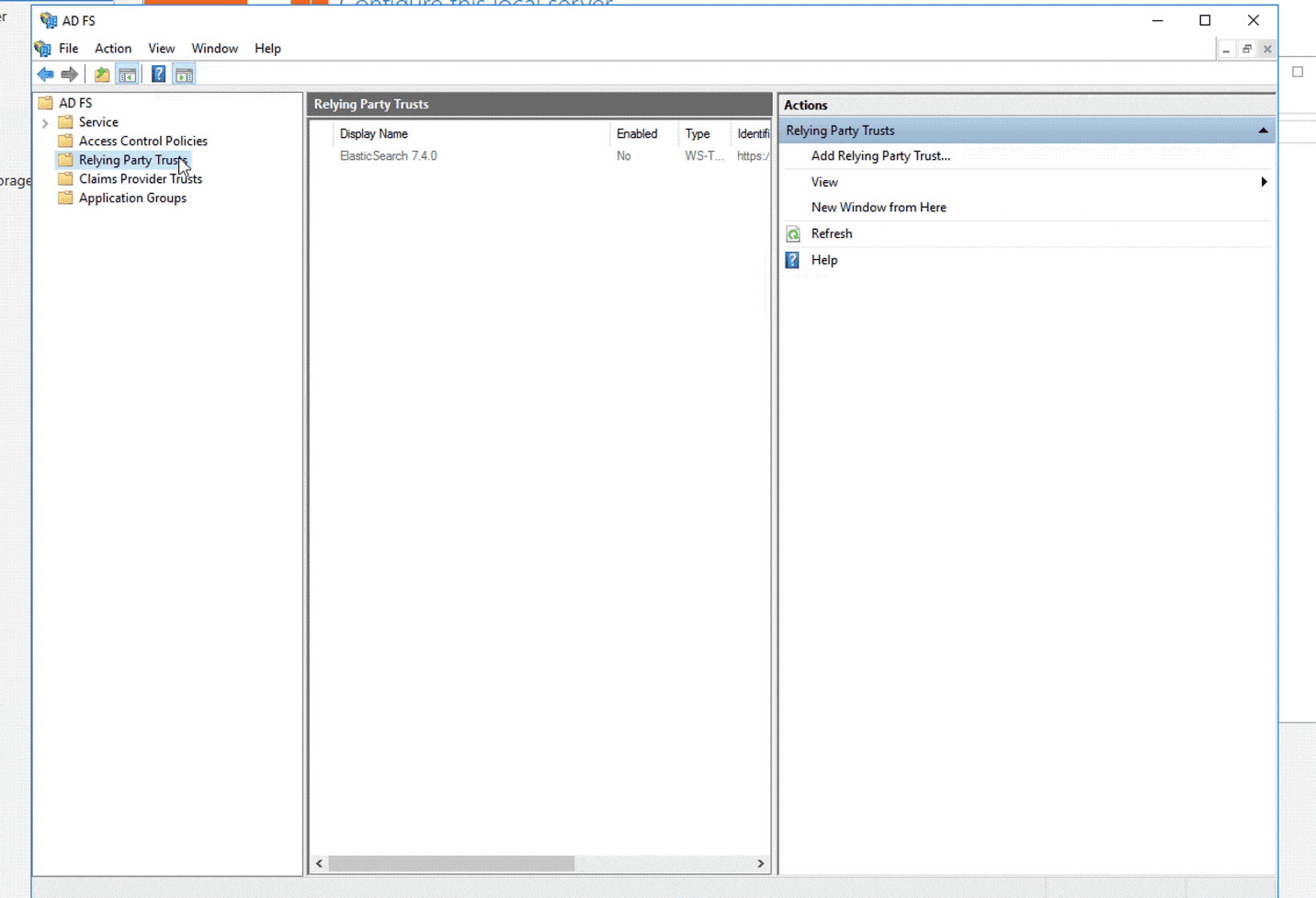This screenshot has height=898, width=1316.
Task: Click the horizontal scrollbar right arrow
Action: click(x=761, y=863)
